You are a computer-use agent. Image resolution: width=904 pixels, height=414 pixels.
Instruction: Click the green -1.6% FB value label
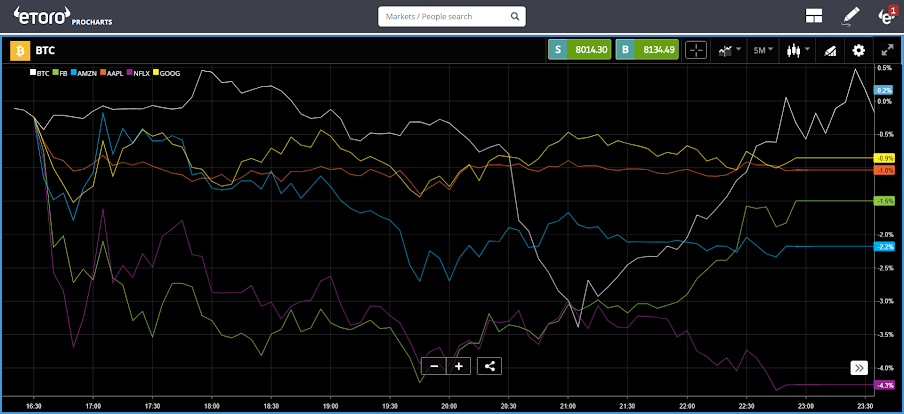[884, 201]
